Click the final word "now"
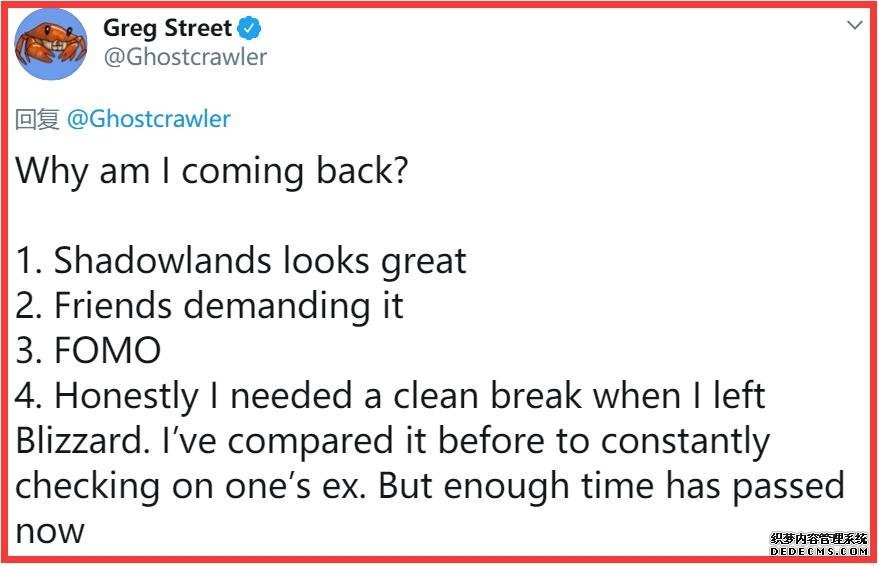 tap(49, 531)
